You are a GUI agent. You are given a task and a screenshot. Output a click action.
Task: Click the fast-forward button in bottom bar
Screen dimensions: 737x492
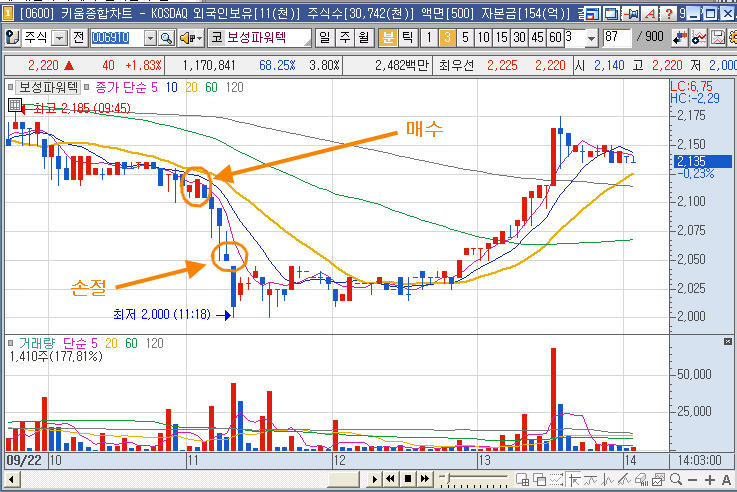[425, 479]
